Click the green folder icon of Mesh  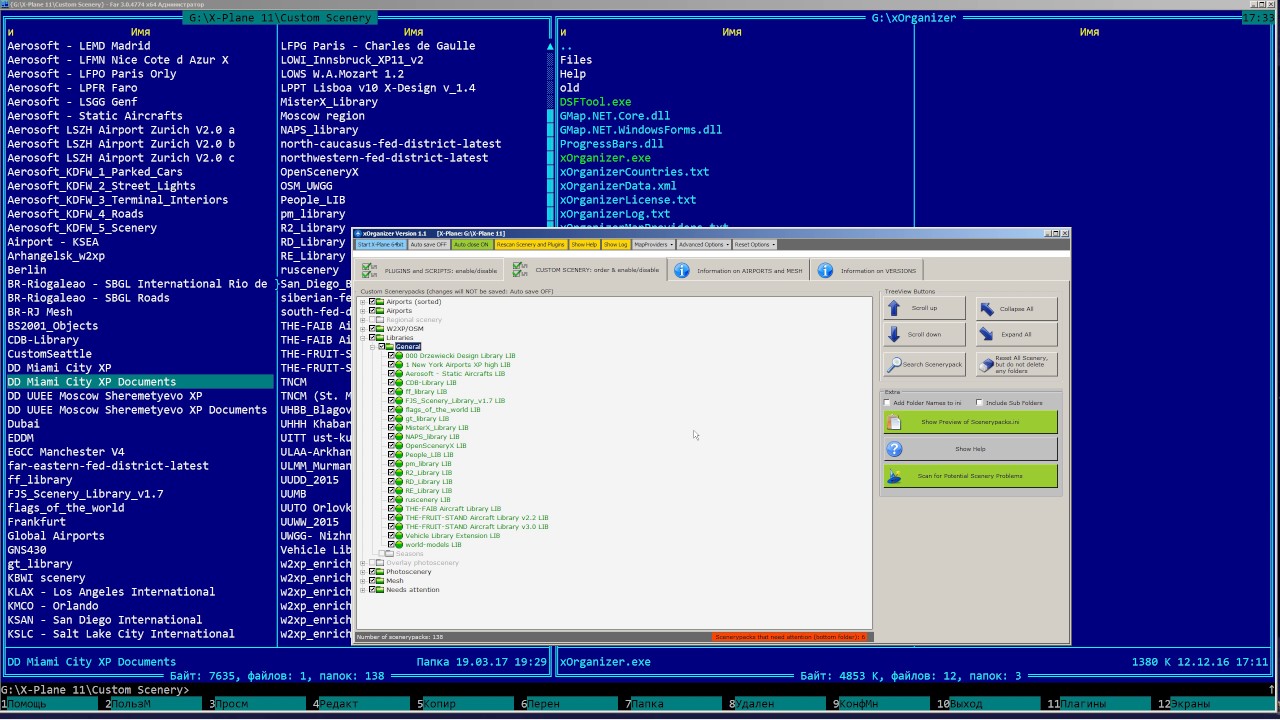(380, 580)
